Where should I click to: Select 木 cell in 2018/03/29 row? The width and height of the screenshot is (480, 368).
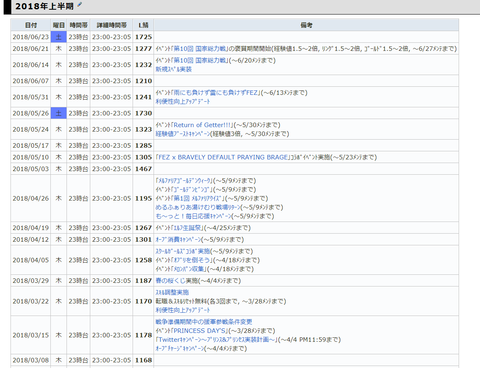[x=59, y=281]
